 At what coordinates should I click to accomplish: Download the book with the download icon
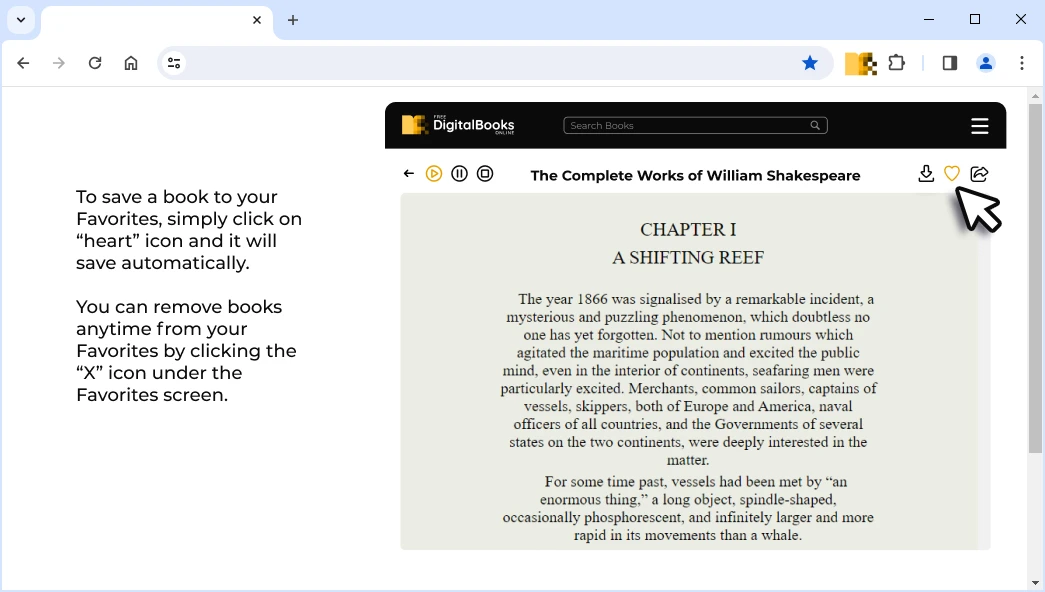(926, 174)
